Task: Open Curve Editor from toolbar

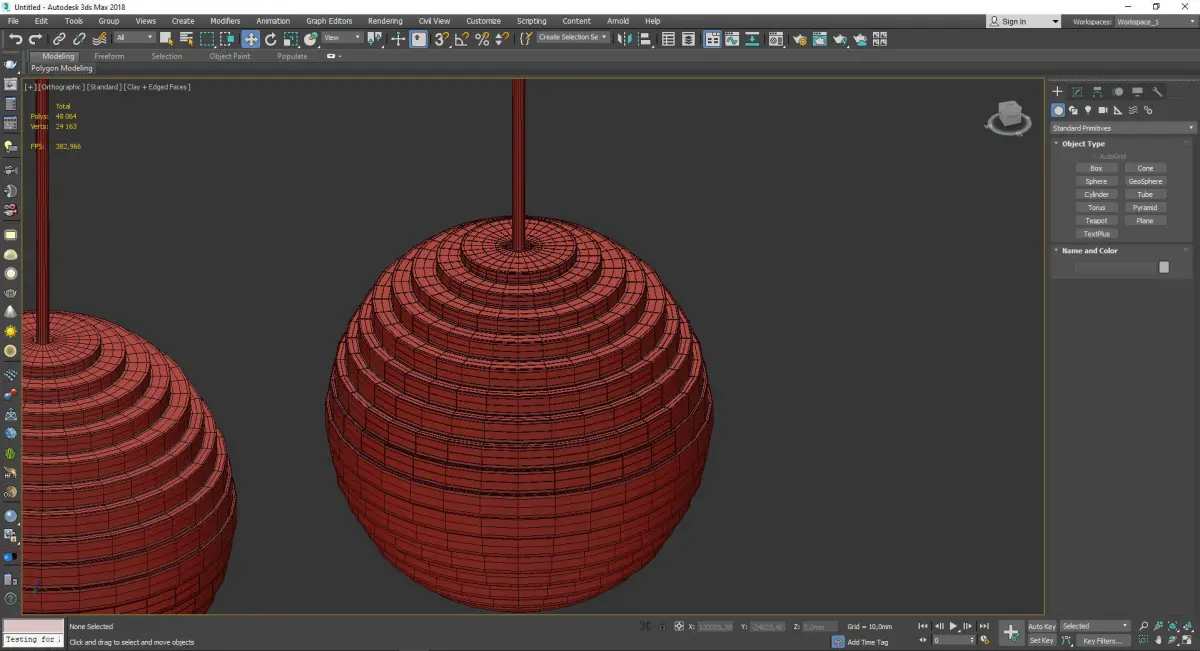Action: [x=732, y=39]
